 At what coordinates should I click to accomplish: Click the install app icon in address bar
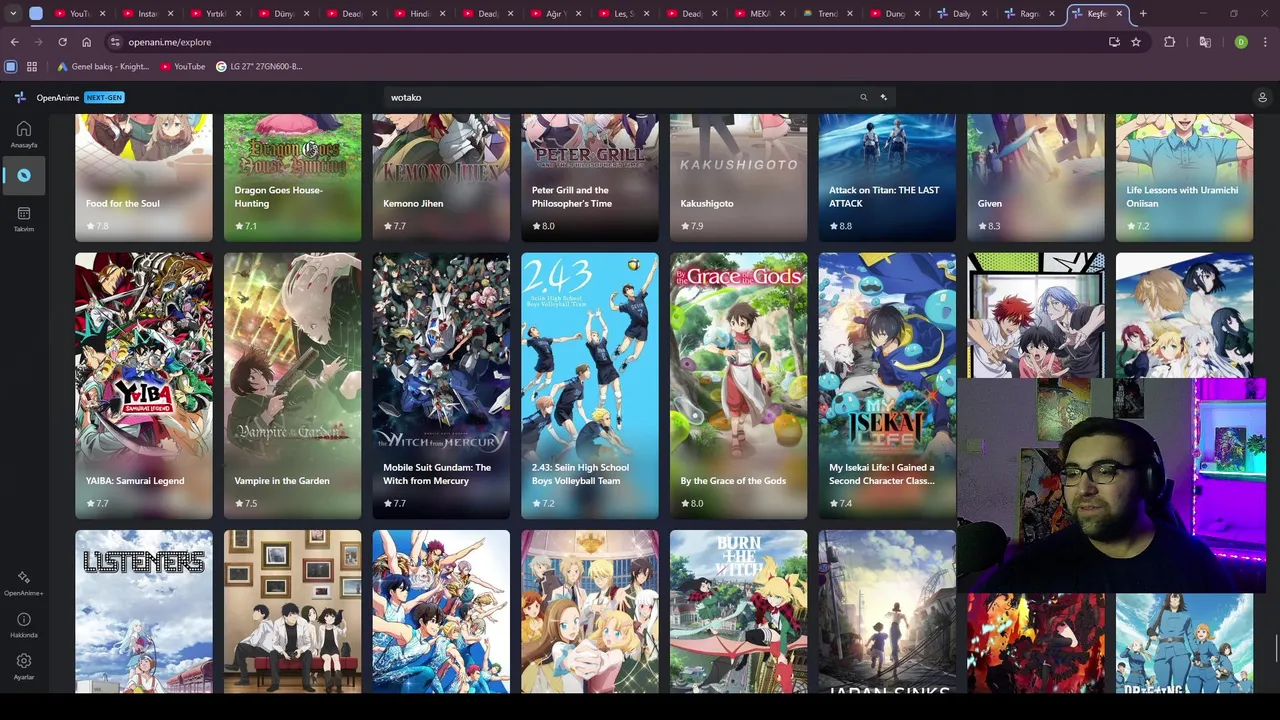(x=1114, y=42)
